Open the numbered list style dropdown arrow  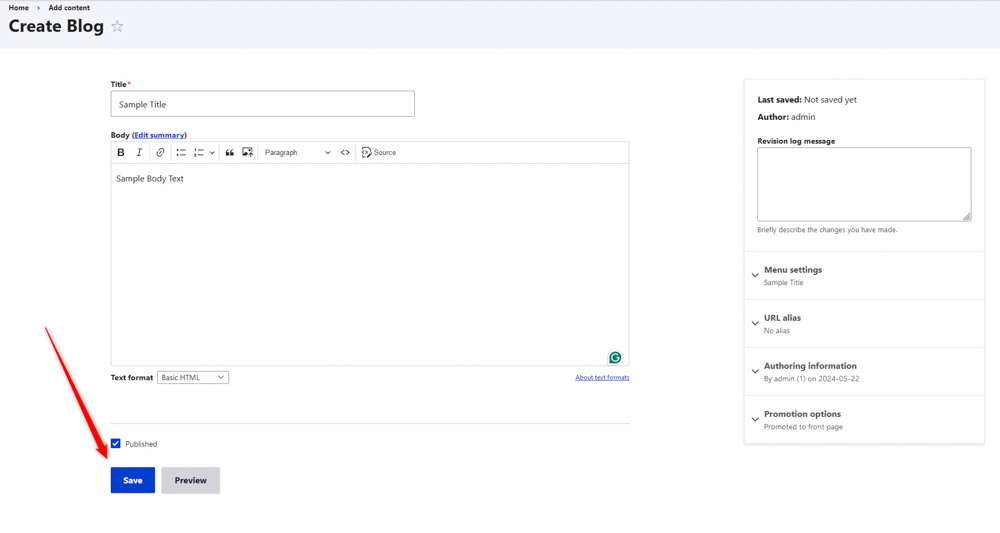pyautogui.click(x=212, y=152)
